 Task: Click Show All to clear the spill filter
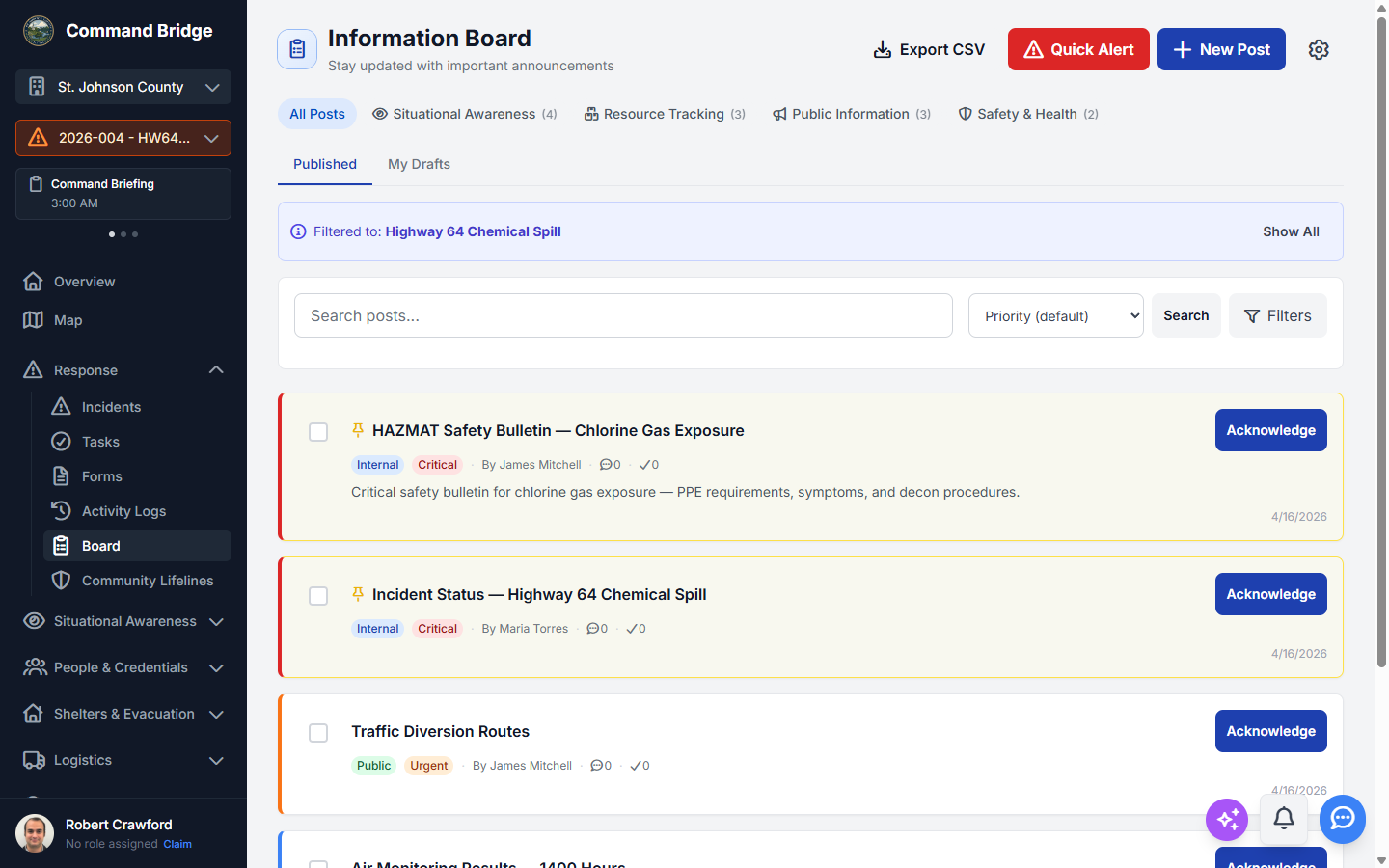pyautogui.click(x=1291, y=231)
